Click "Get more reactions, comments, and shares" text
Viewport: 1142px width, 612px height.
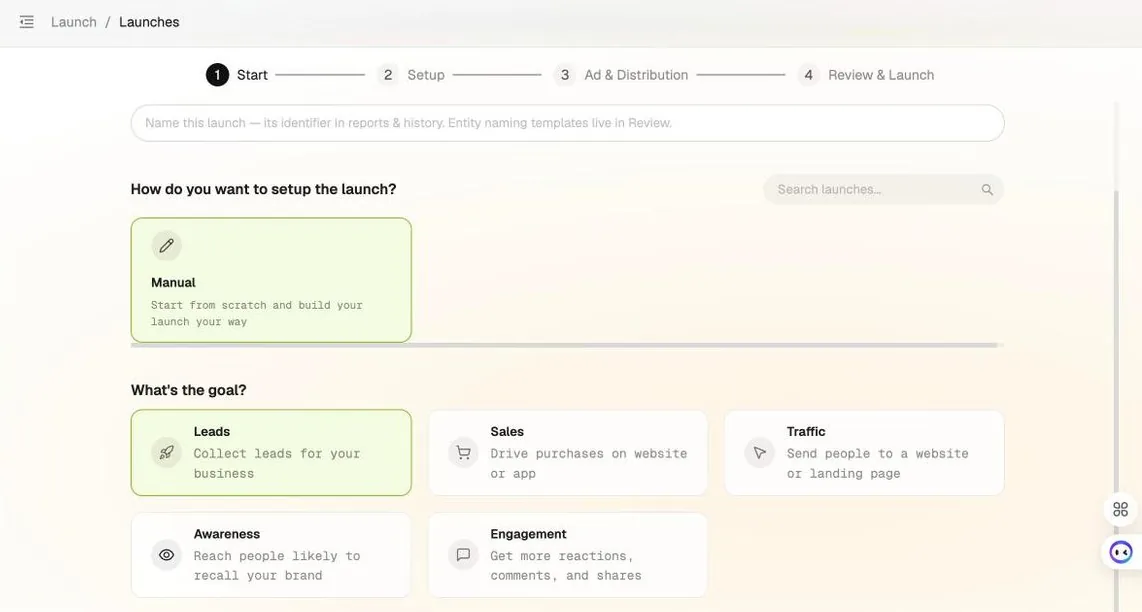click(x=566, y=565)
